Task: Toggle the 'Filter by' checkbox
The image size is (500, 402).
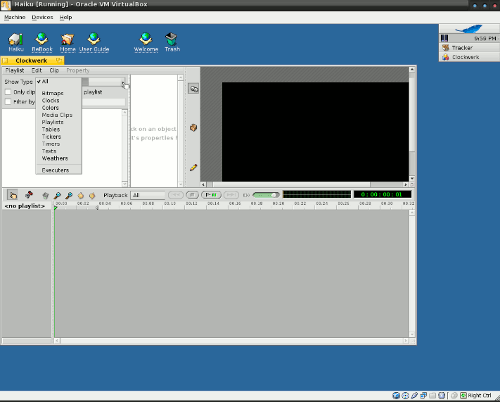Action: click(8, 102)
